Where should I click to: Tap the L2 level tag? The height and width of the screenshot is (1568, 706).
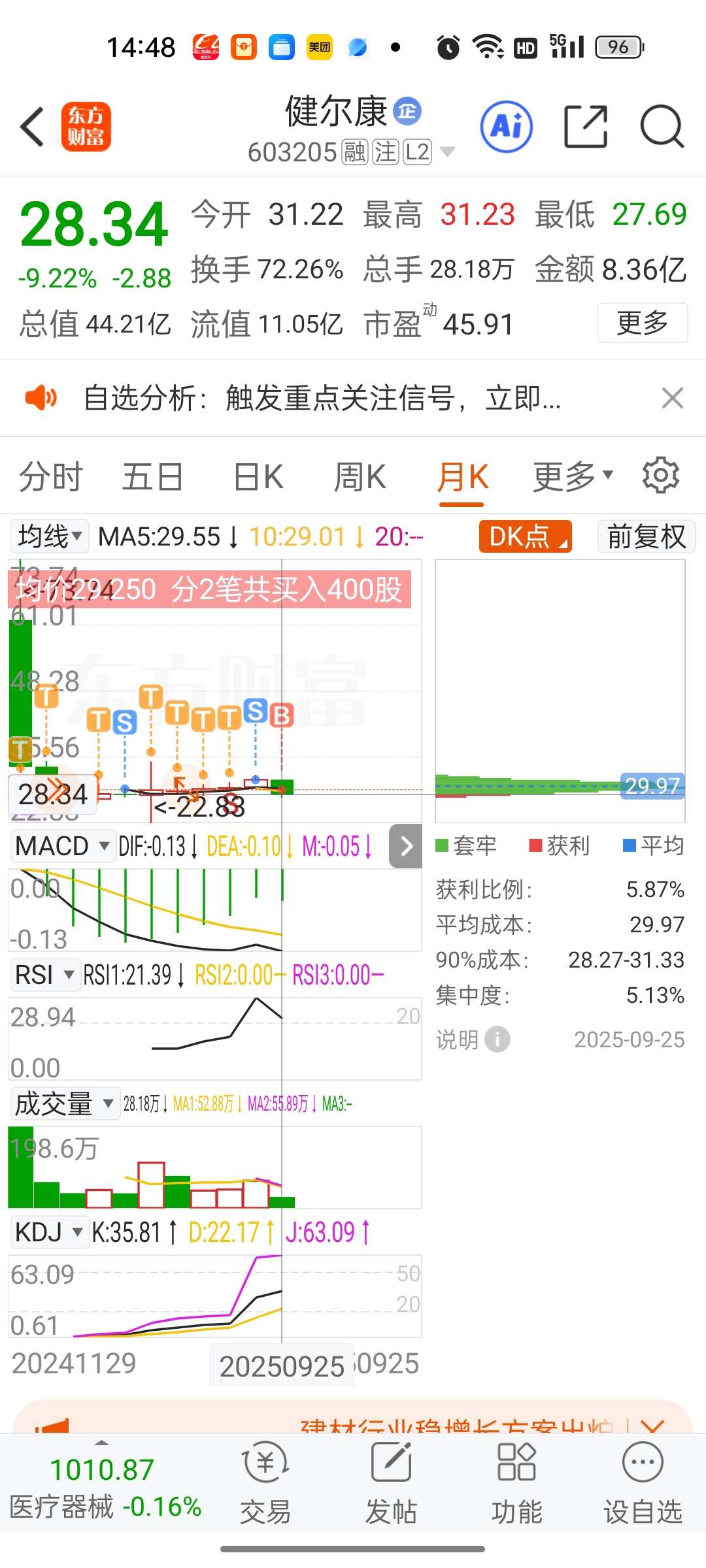(x=417, y=153)
